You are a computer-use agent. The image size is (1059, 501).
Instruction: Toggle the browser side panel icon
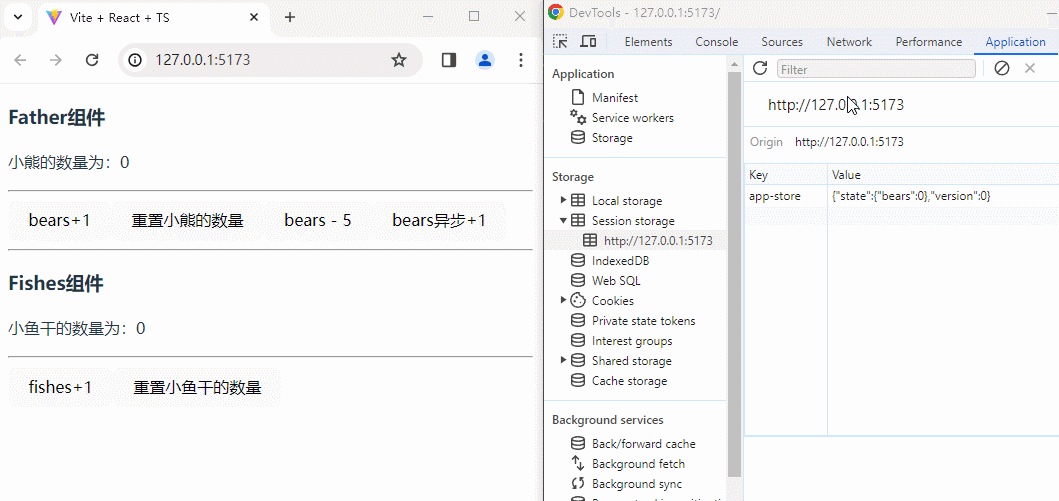[448, 60]
